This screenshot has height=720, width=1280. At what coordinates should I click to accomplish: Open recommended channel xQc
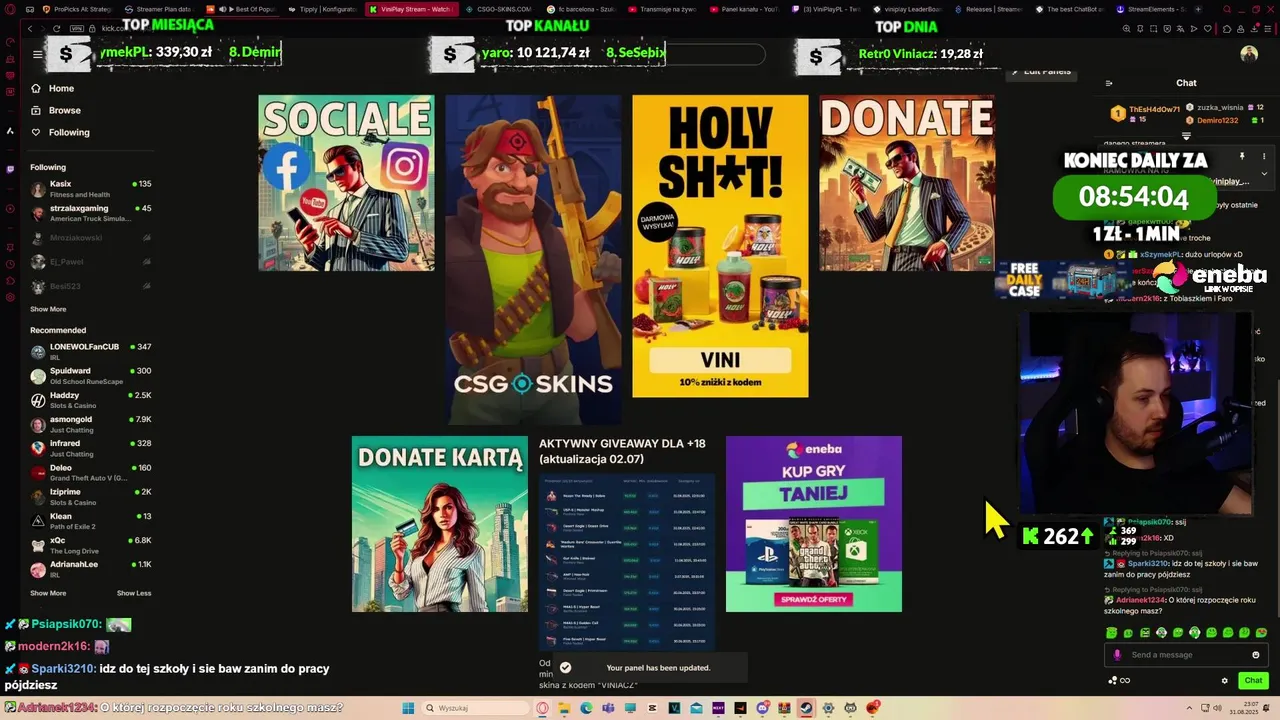coord(90,545)
